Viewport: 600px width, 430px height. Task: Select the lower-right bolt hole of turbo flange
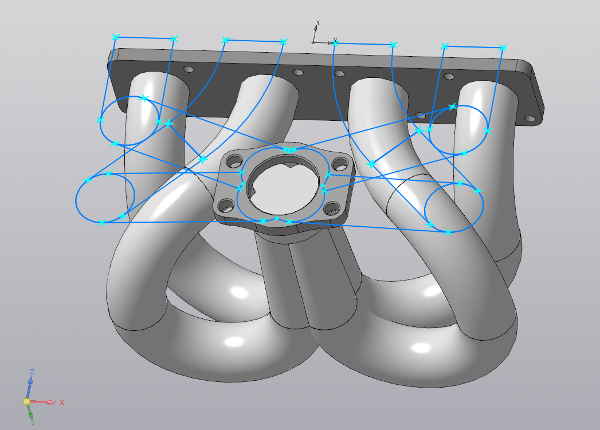pos(332,209)
